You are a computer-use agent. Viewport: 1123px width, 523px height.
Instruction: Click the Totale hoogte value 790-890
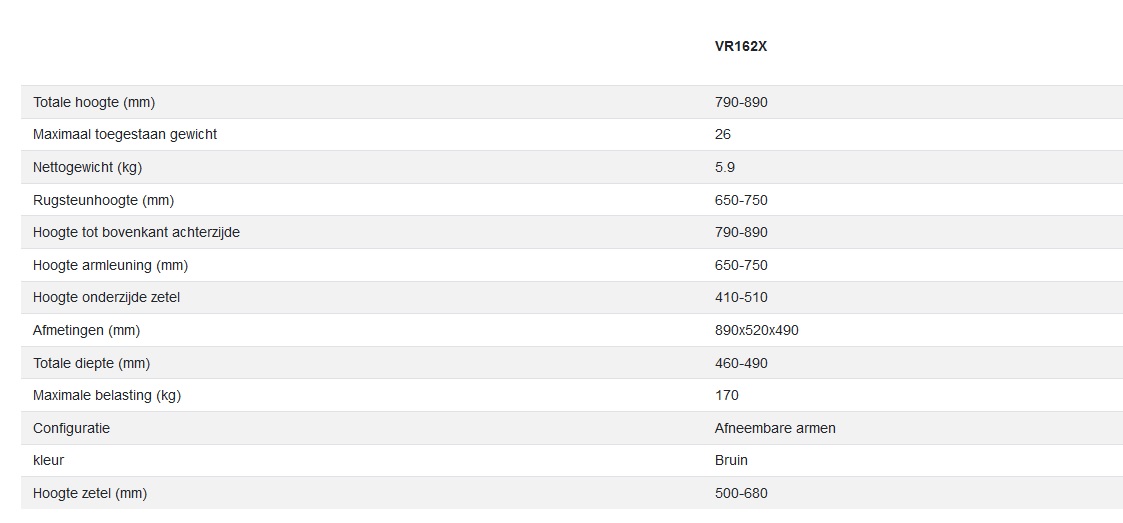(741, 102)
